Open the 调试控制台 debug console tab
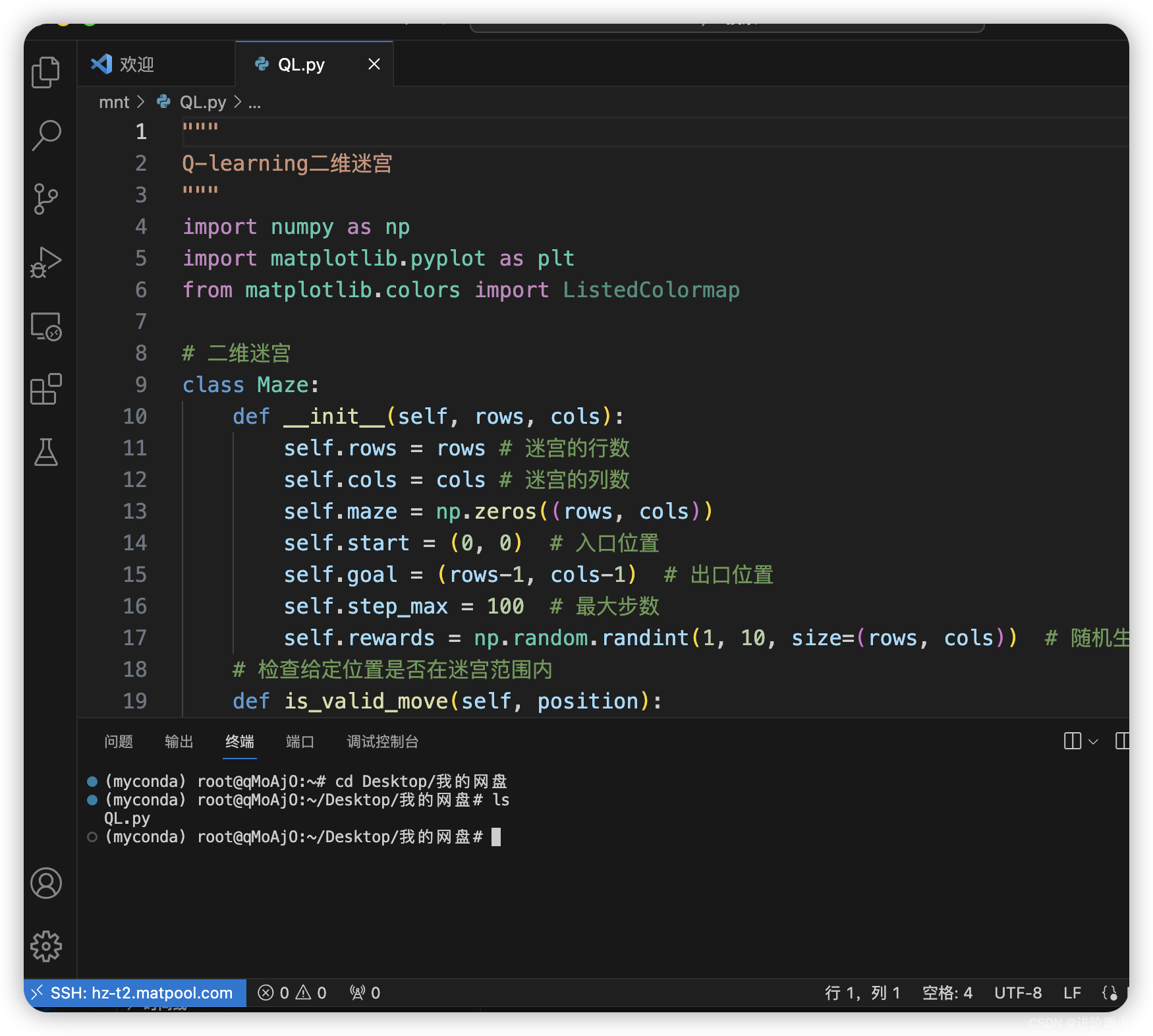This screenshot has height=1036, width=1153. [x=383, y=741]
